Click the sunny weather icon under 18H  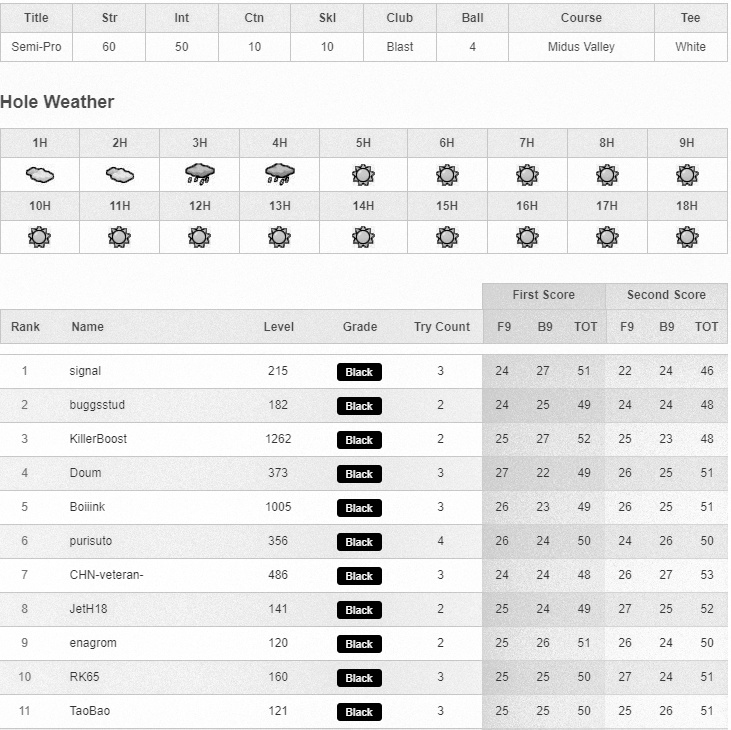[687, 238]
